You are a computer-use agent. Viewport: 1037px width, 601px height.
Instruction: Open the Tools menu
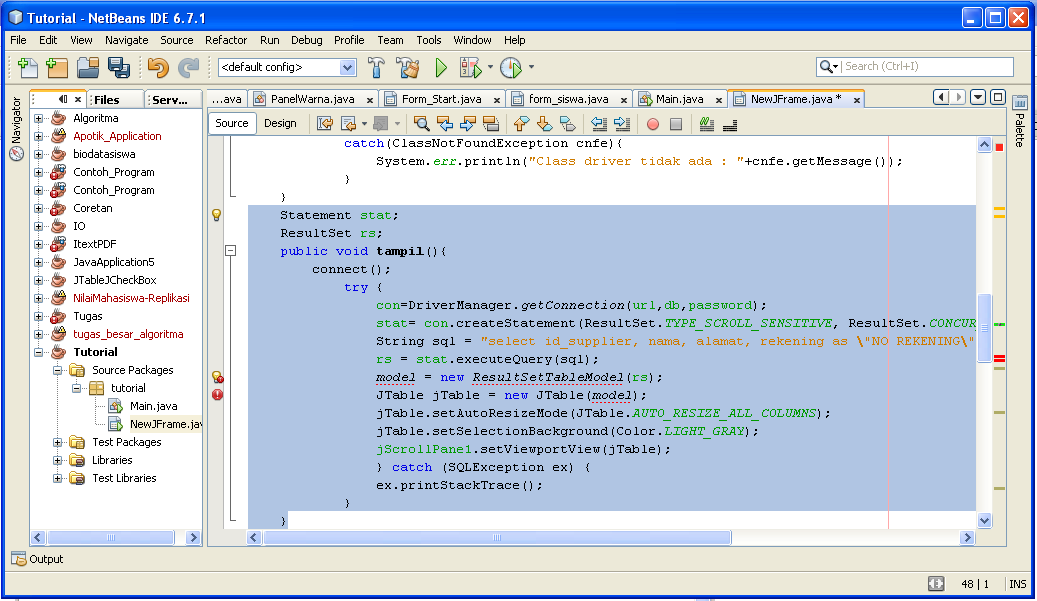[x=429, y=40]
